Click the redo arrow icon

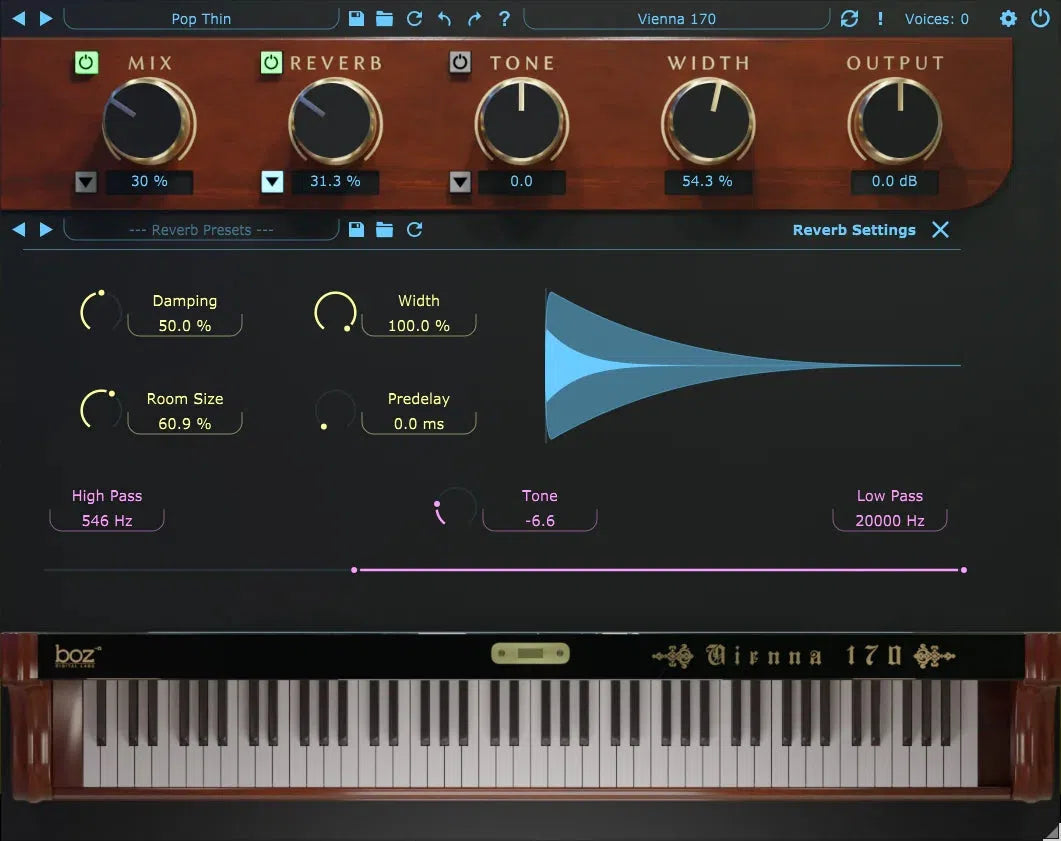[474, 18]
